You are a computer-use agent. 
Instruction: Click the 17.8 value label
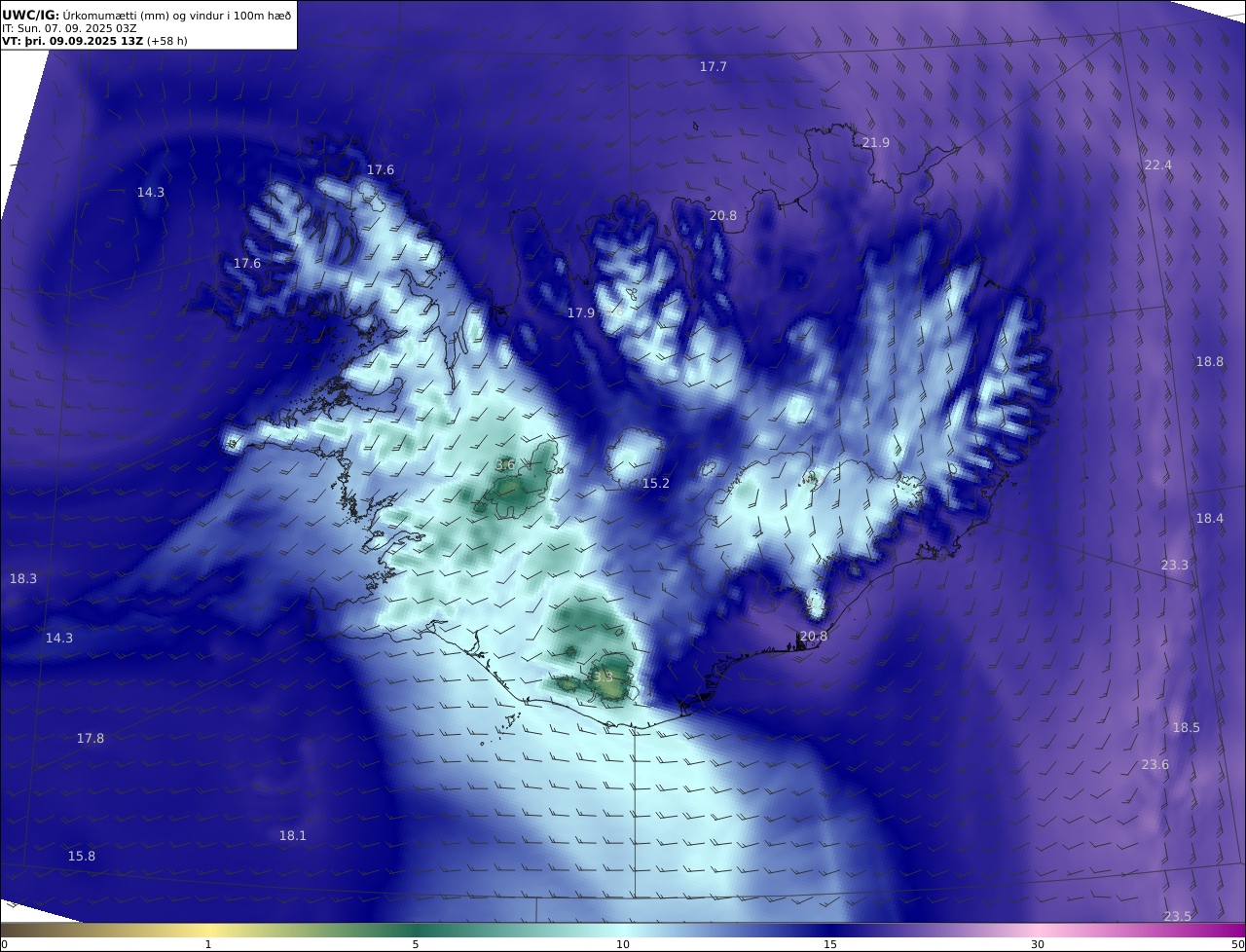point(91,738)
